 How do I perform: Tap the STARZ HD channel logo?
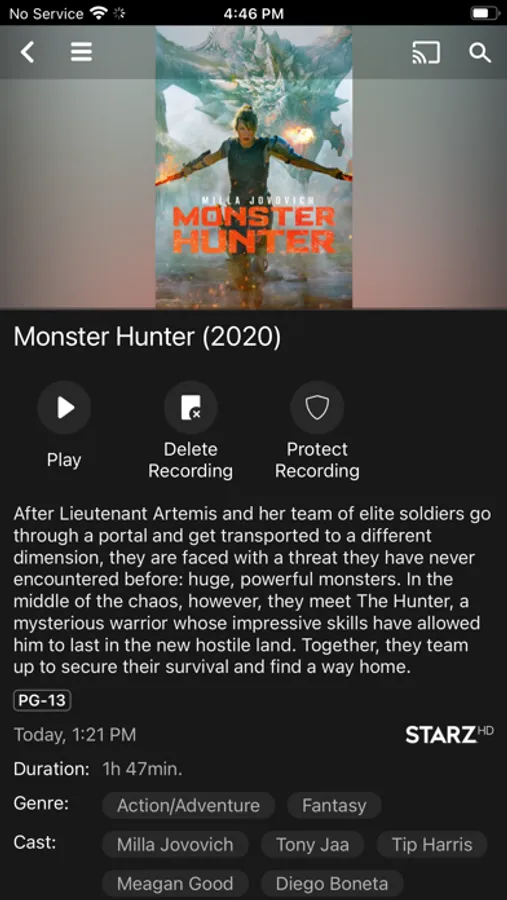point(450,734)
